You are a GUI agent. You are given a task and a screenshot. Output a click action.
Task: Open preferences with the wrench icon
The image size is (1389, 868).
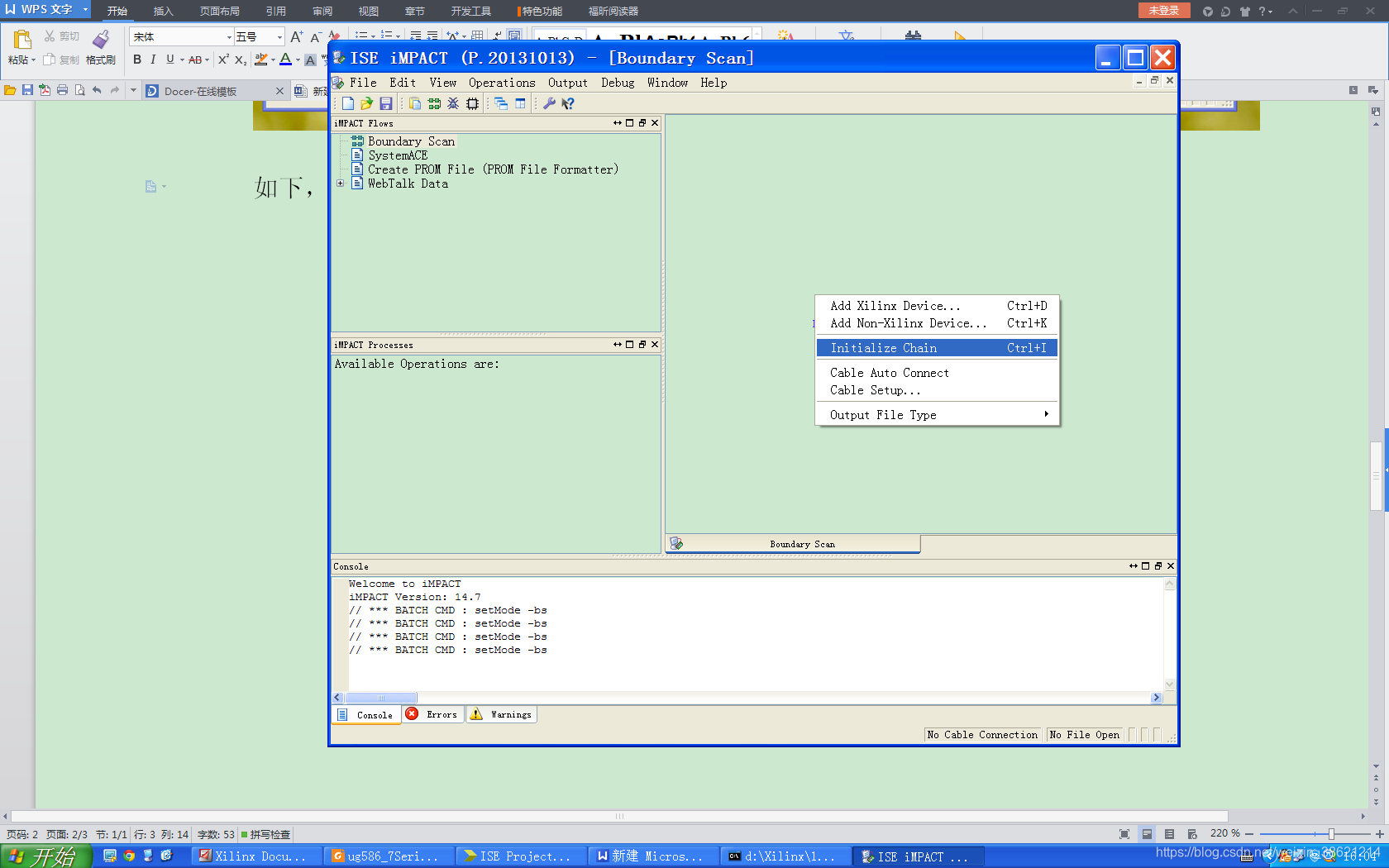(549, 103)
